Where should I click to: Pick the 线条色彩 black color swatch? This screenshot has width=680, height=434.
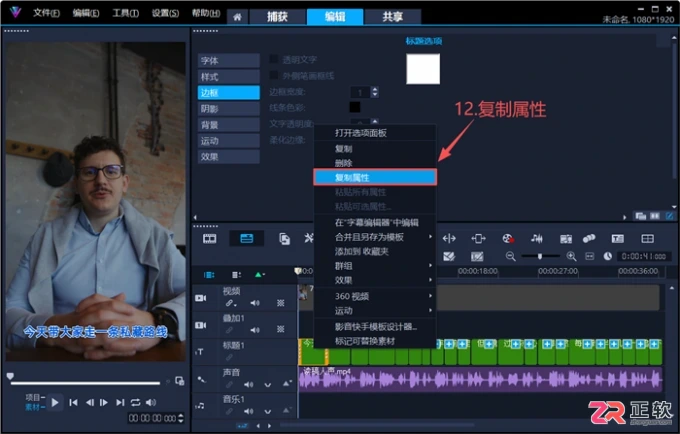[x=355, y=107]
